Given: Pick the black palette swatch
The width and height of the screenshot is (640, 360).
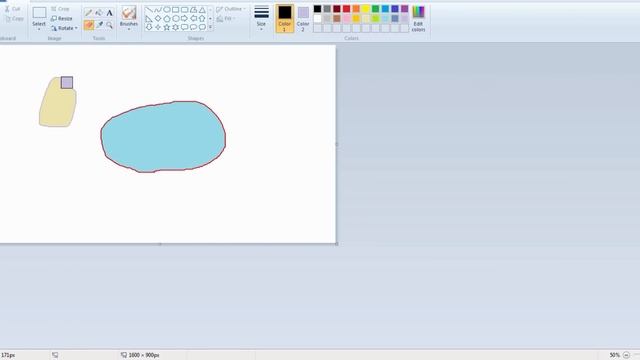Looking at the screenshot, I should click(x=317, y=9).
